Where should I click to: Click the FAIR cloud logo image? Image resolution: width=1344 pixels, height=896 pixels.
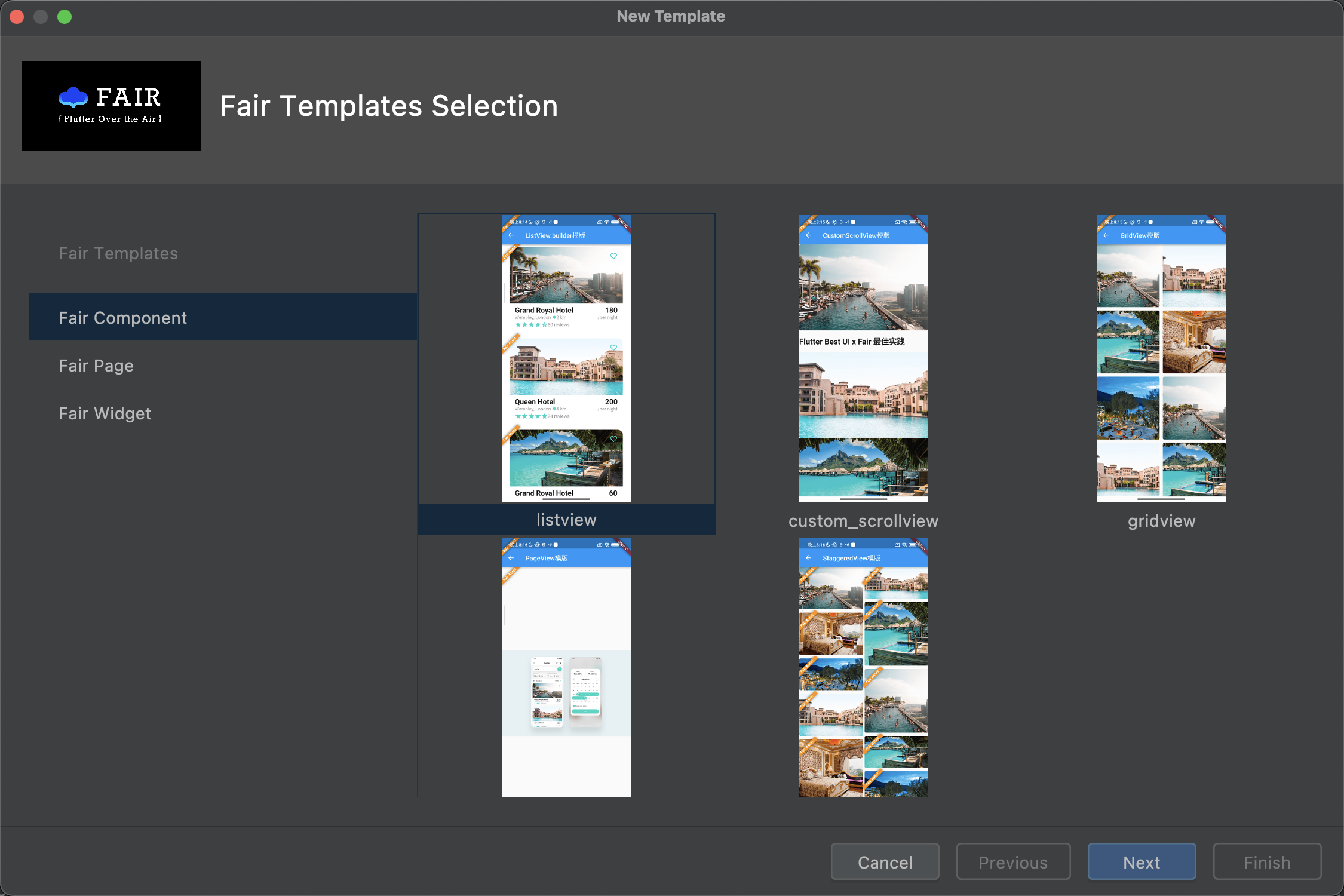click(x=111, y=106)
